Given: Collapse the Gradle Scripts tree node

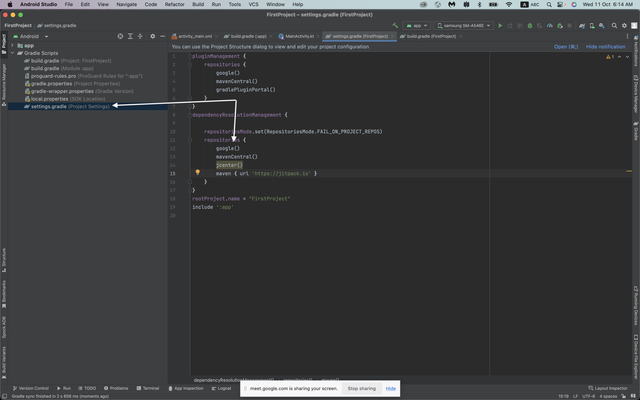Looking at the screenshot, I should point(12,53).
